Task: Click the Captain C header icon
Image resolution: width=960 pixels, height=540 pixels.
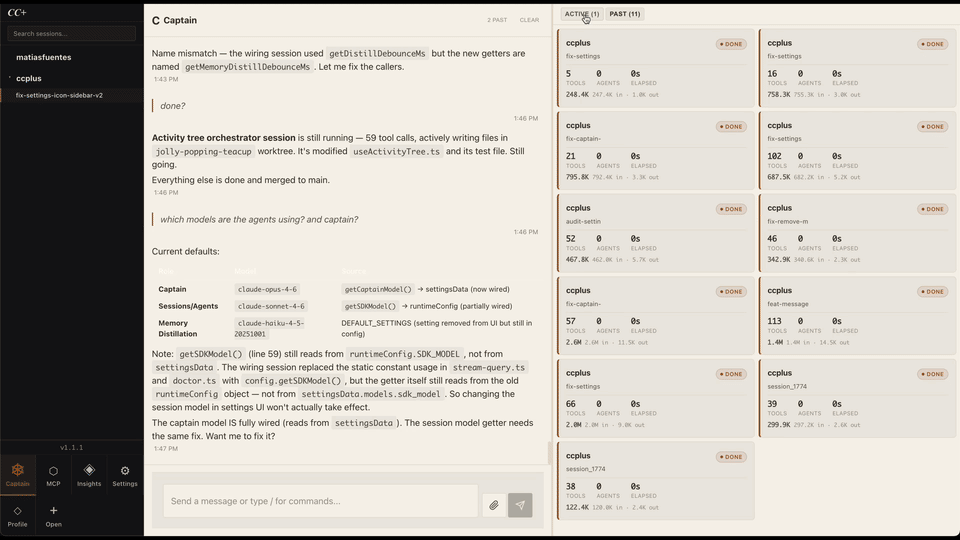Action: (x=156, y=20)
